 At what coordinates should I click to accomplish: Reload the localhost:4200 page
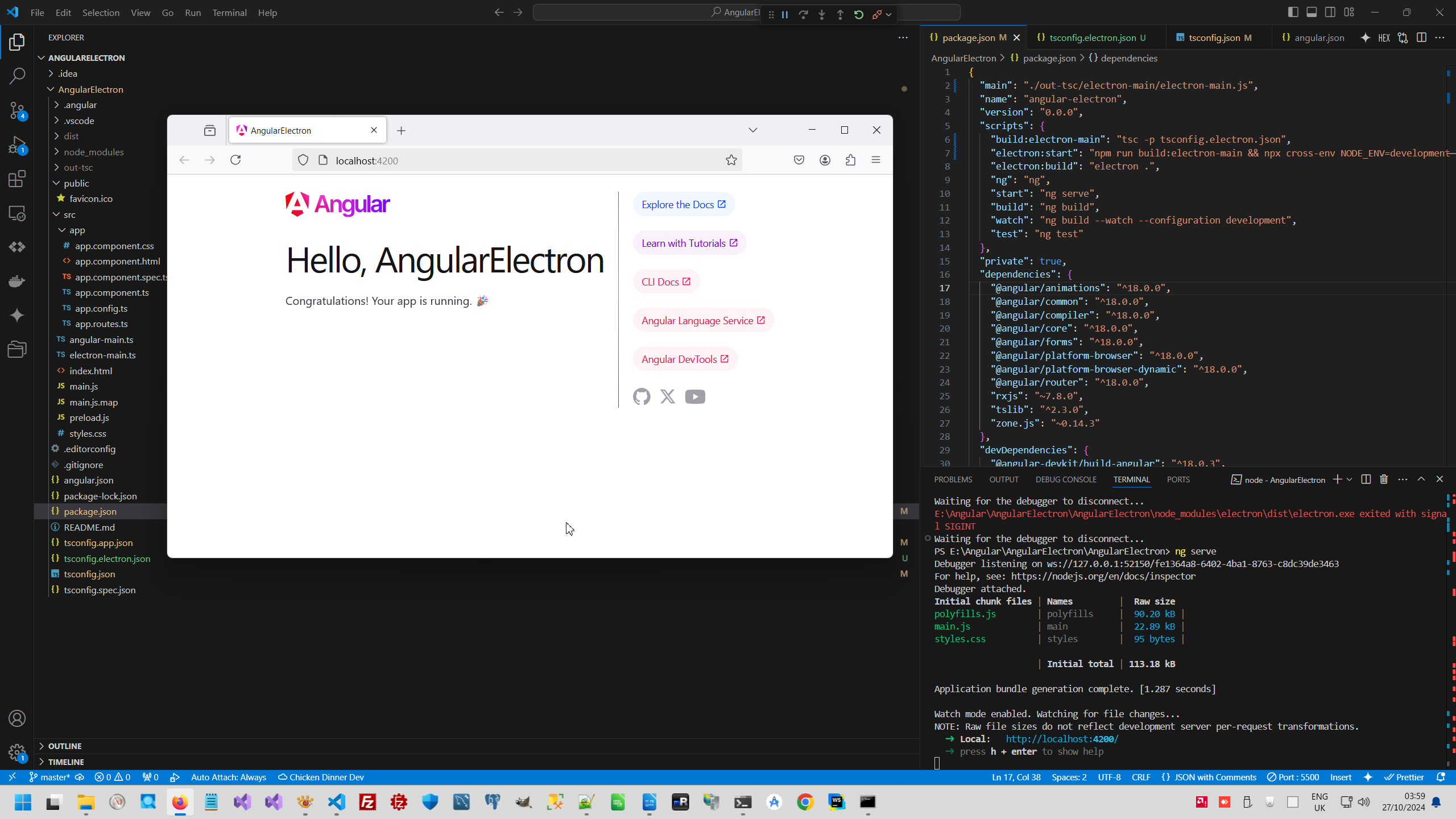(235, 160)
